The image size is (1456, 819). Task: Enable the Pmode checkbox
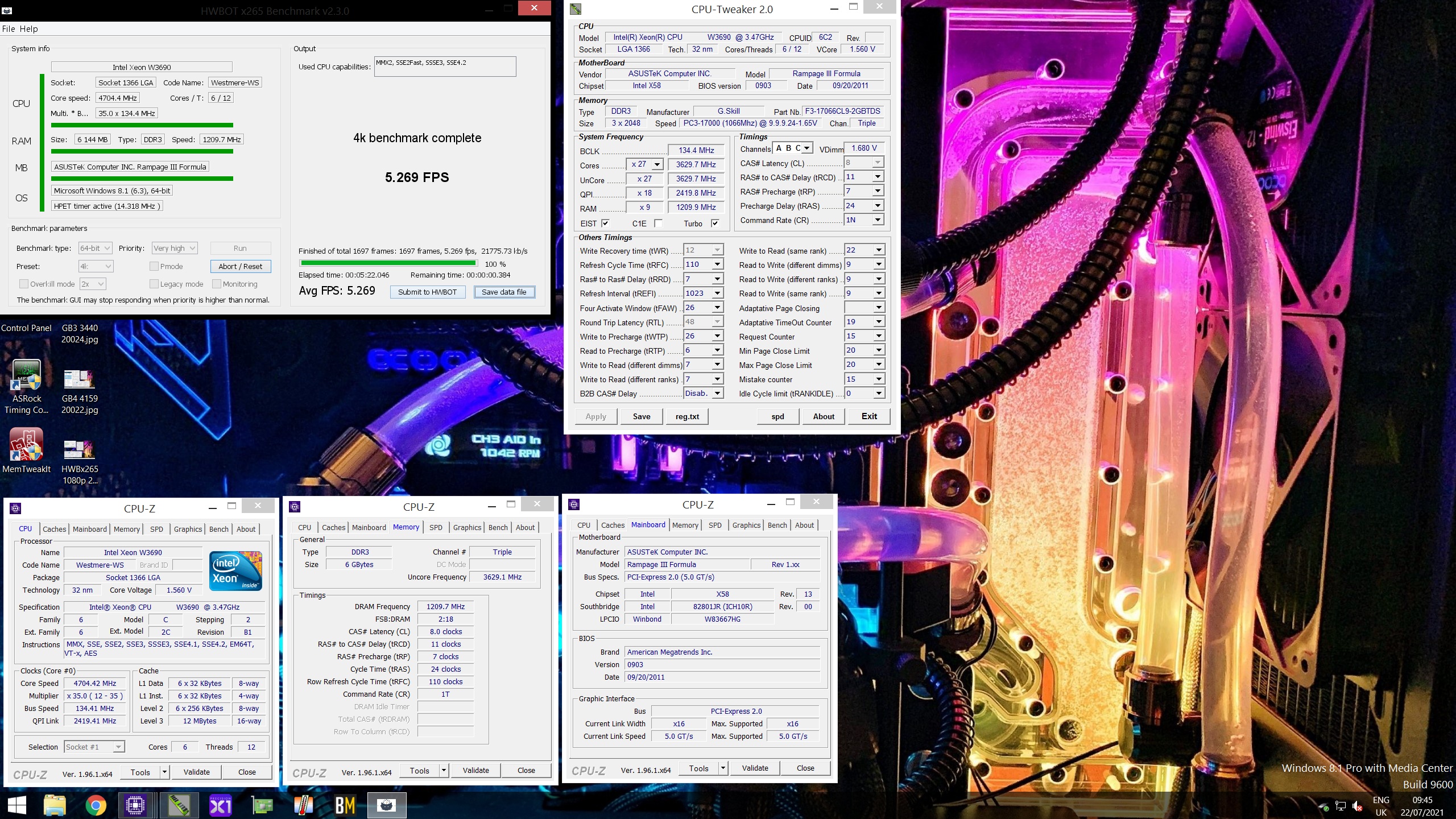(x=154, y=266)
